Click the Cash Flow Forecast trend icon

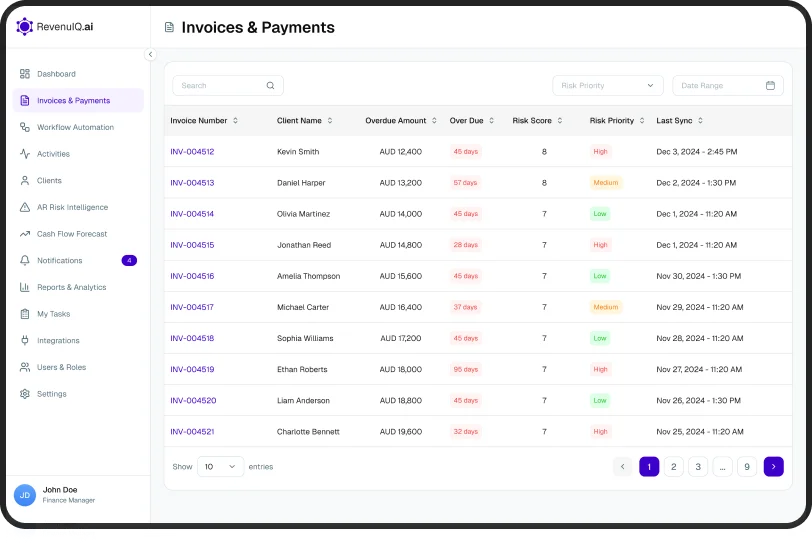point(25,234)
